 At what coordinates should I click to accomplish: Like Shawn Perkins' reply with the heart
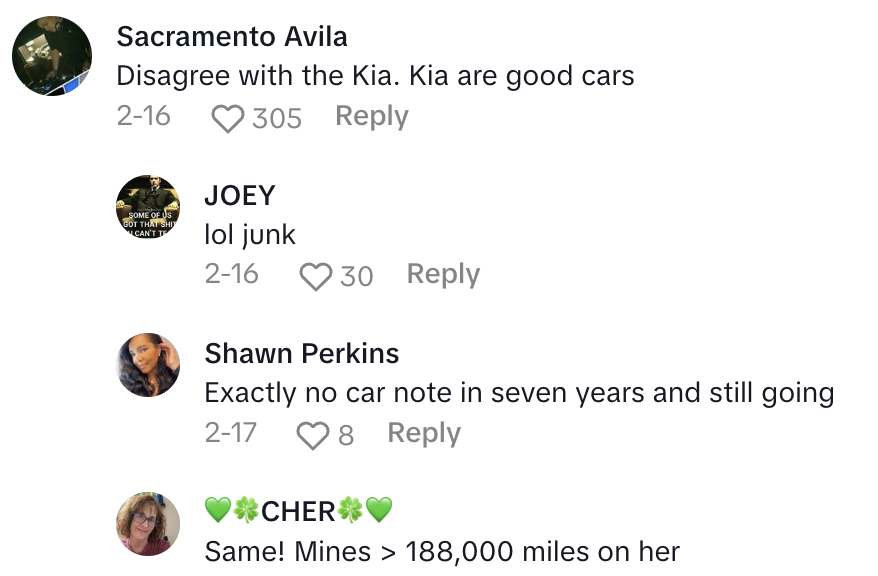click(x=313, y=435)
